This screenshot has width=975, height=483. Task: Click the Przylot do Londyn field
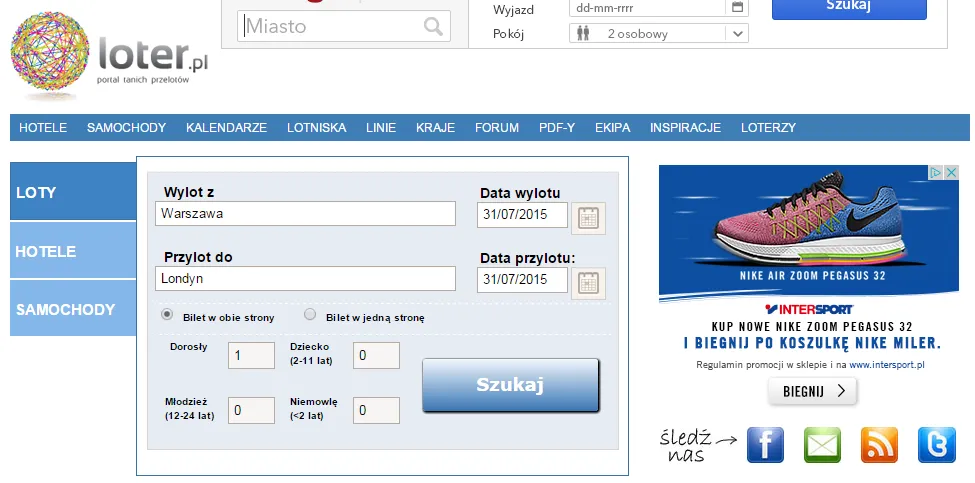tap(305, 278)
